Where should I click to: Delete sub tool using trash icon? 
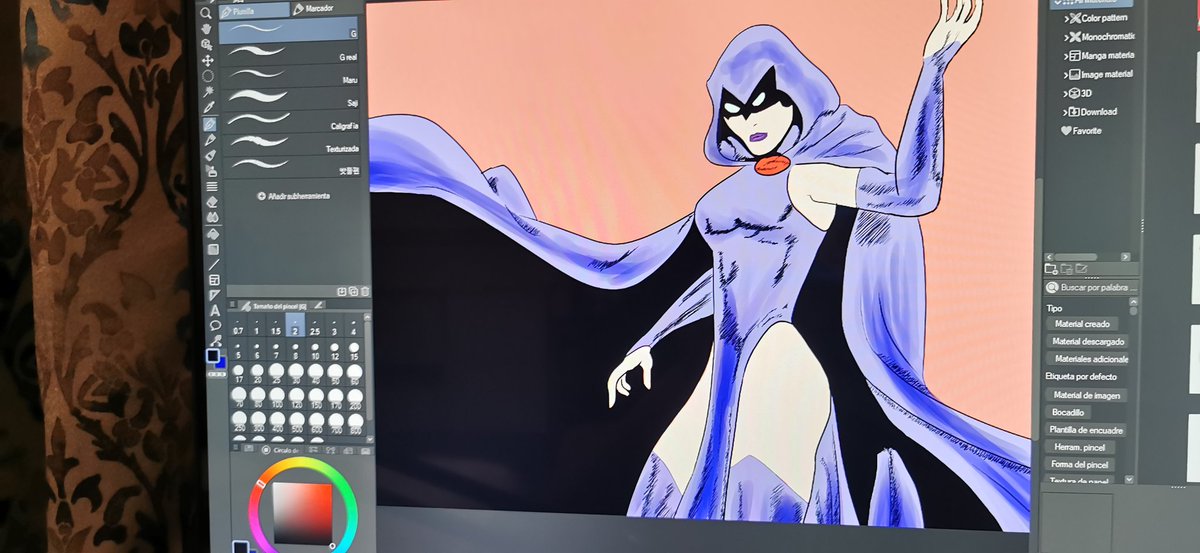365,291
